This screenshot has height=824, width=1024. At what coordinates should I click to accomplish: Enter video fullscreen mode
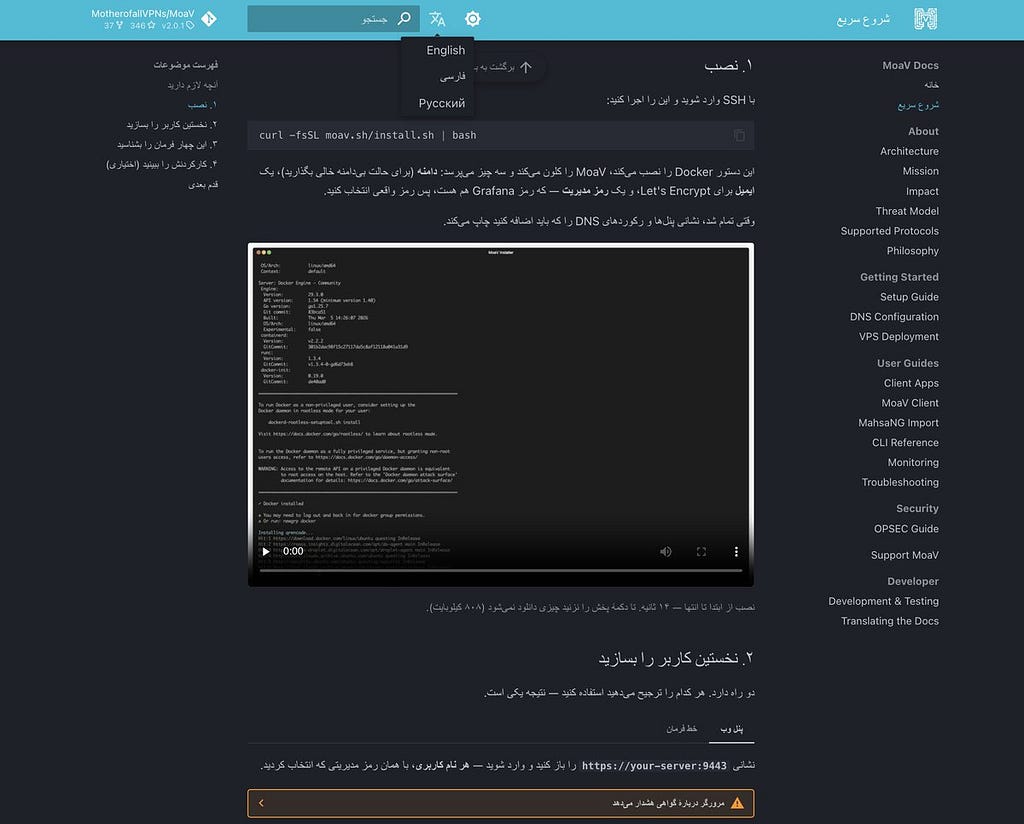point(701,552)
